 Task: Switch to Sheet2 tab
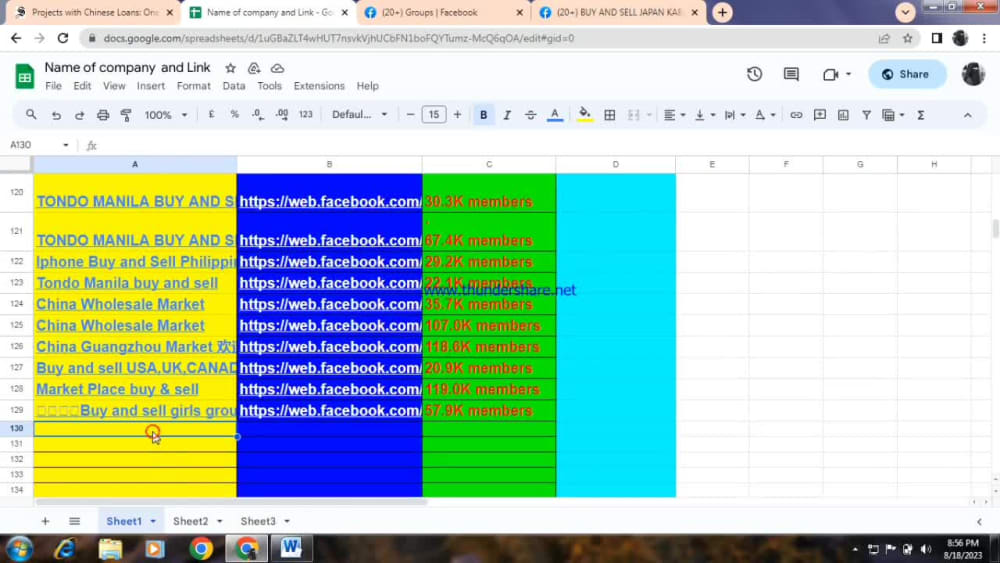coord(190,521)
